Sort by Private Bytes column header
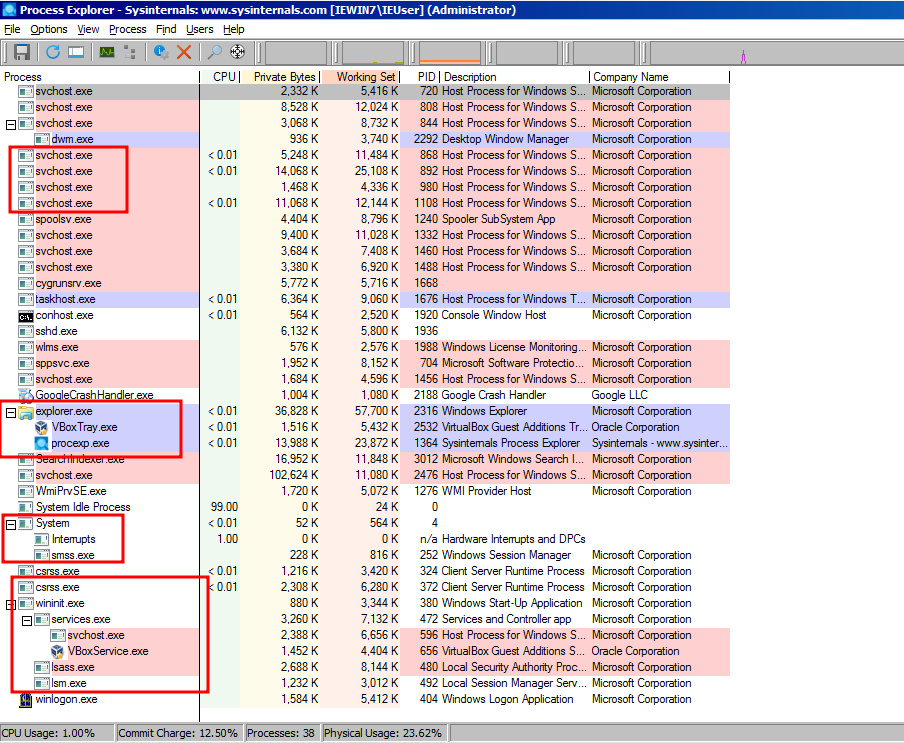Viewport: 904px width, 743px height. (x=281, y=77)
